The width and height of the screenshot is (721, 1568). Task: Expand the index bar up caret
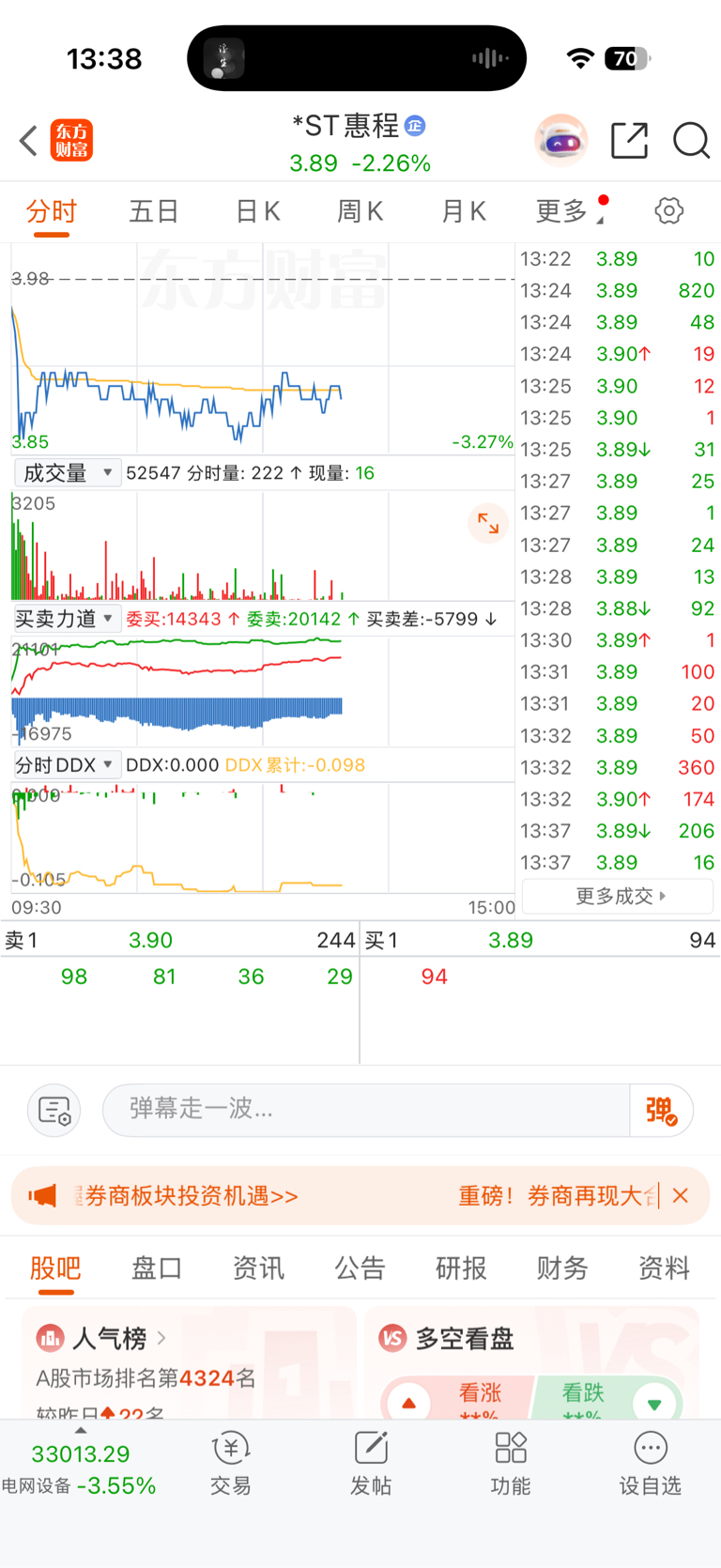(81, 1430)
